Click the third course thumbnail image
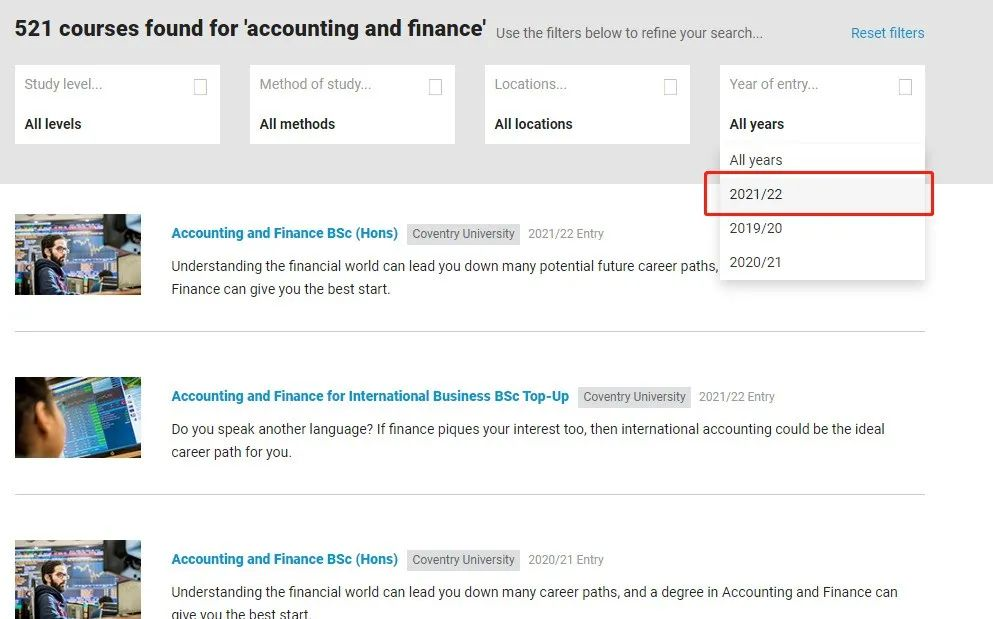The width and height of the screenshot is (993, 619). pyautogui.click(x=78, y=579)
